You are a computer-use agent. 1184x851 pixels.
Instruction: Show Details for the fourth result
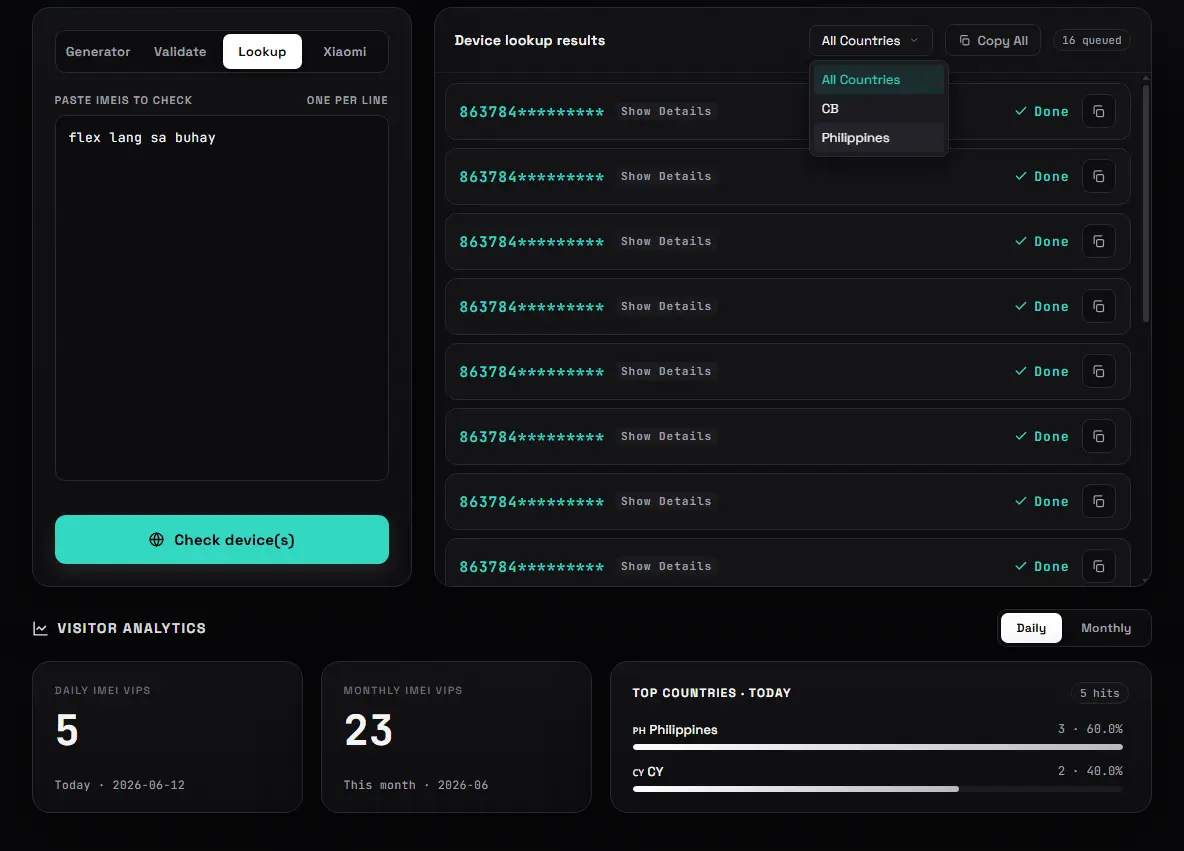(665, 306)
